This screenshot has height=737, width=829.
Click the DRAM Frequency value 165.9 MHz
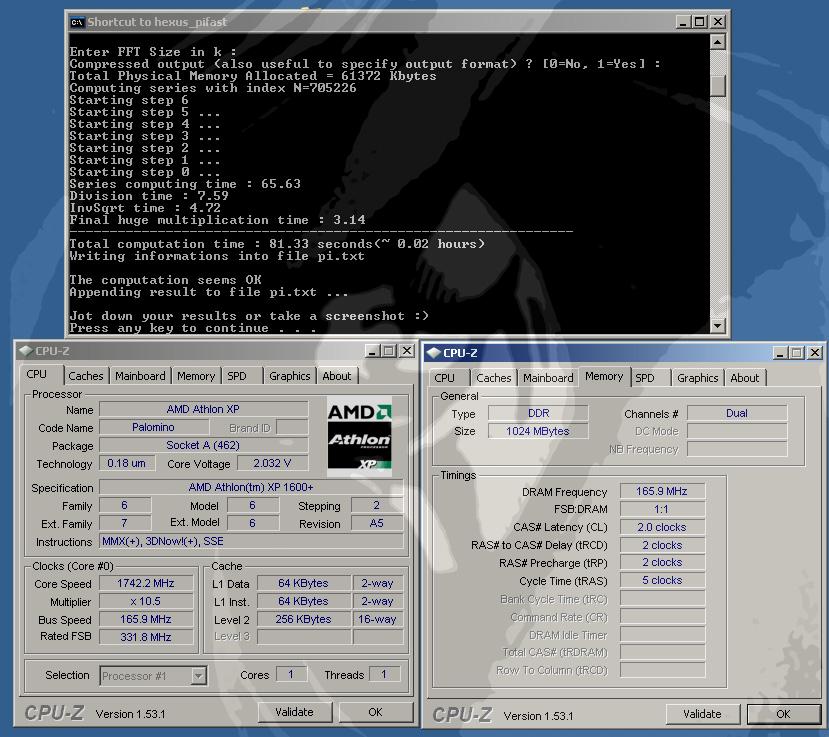coord(662,491)
